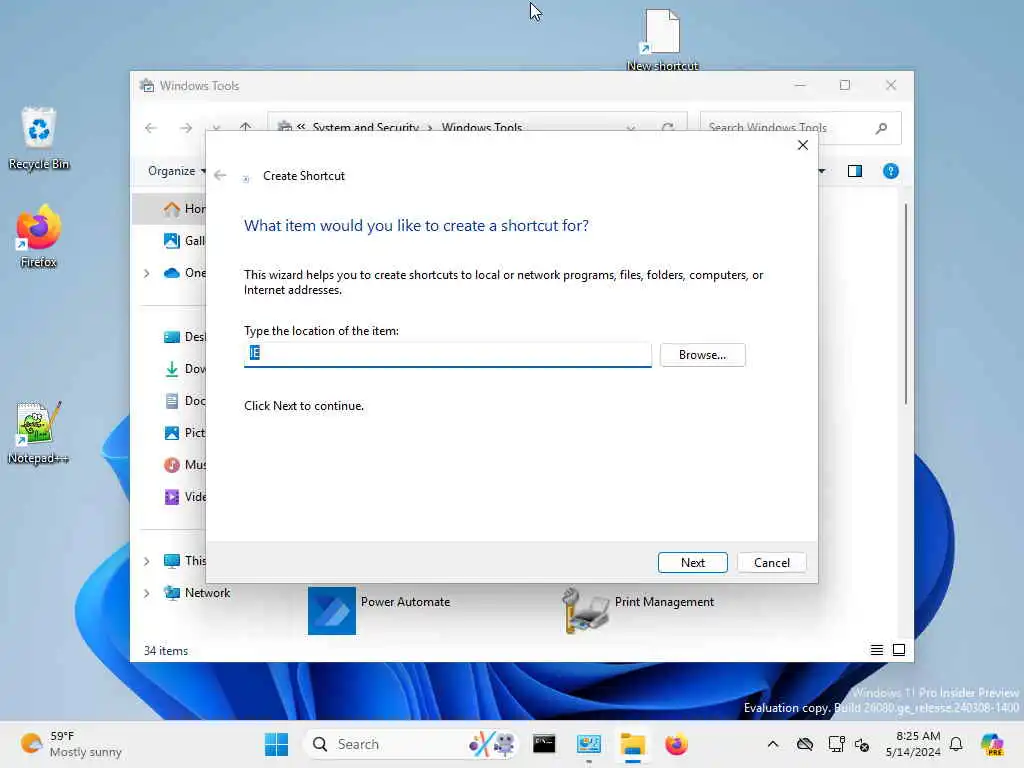This screenshot has height=768, width=1024.
Task: Open the clock and calendar flyout
Action: (912, 744)
